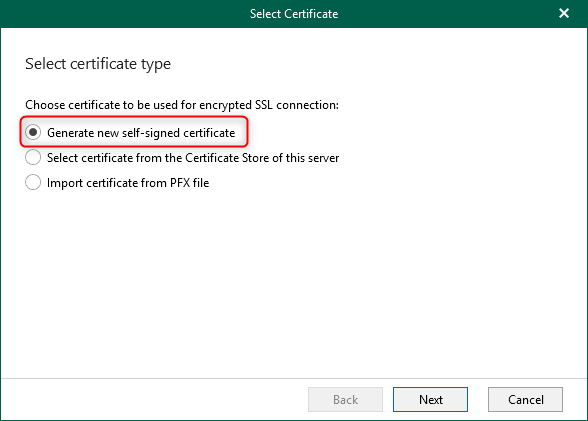The height and width of the screenshot is (421, 588).
Task: Click the 'Select certificate type' heading
Action: point(98,64)
